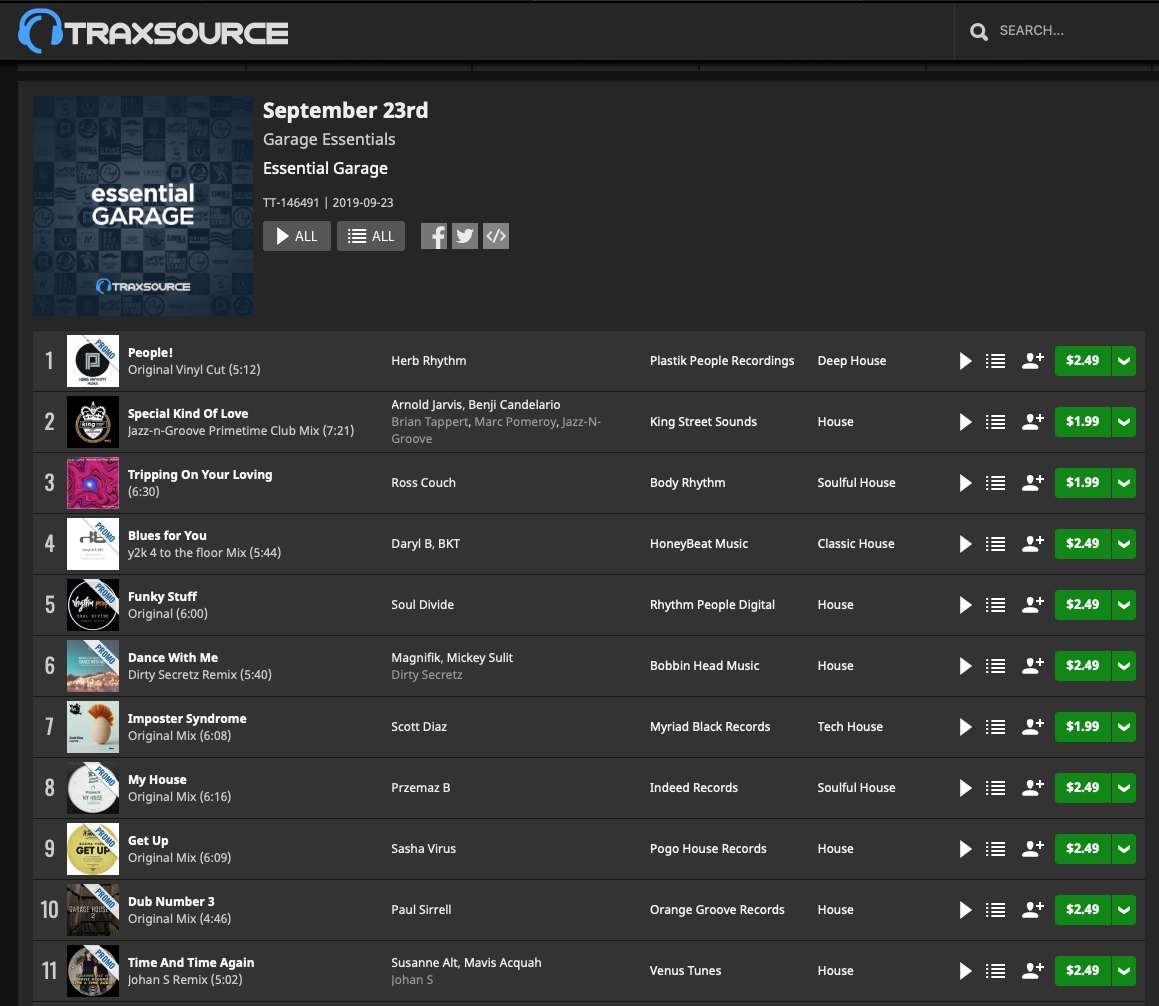Open Dirty Secretz remixer link
The height and width of the screenshot is (1006, 1159).
click(x=426, y=675)
